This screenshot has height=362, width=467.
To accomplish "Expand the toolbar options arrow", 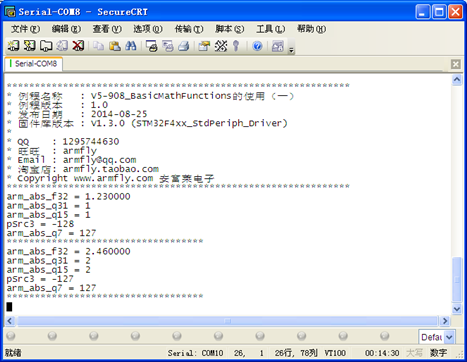I will (291, 50).
